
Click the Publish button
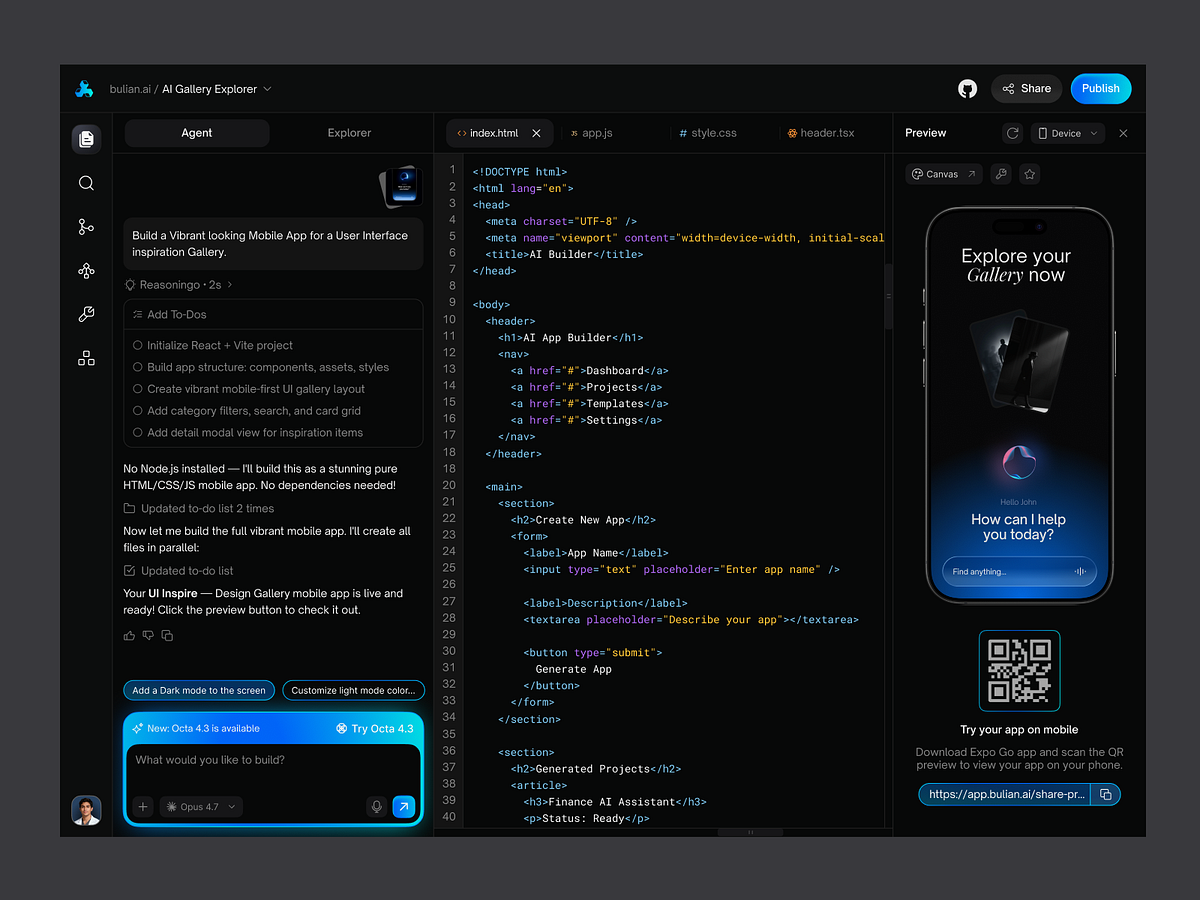click(1101, 89)
